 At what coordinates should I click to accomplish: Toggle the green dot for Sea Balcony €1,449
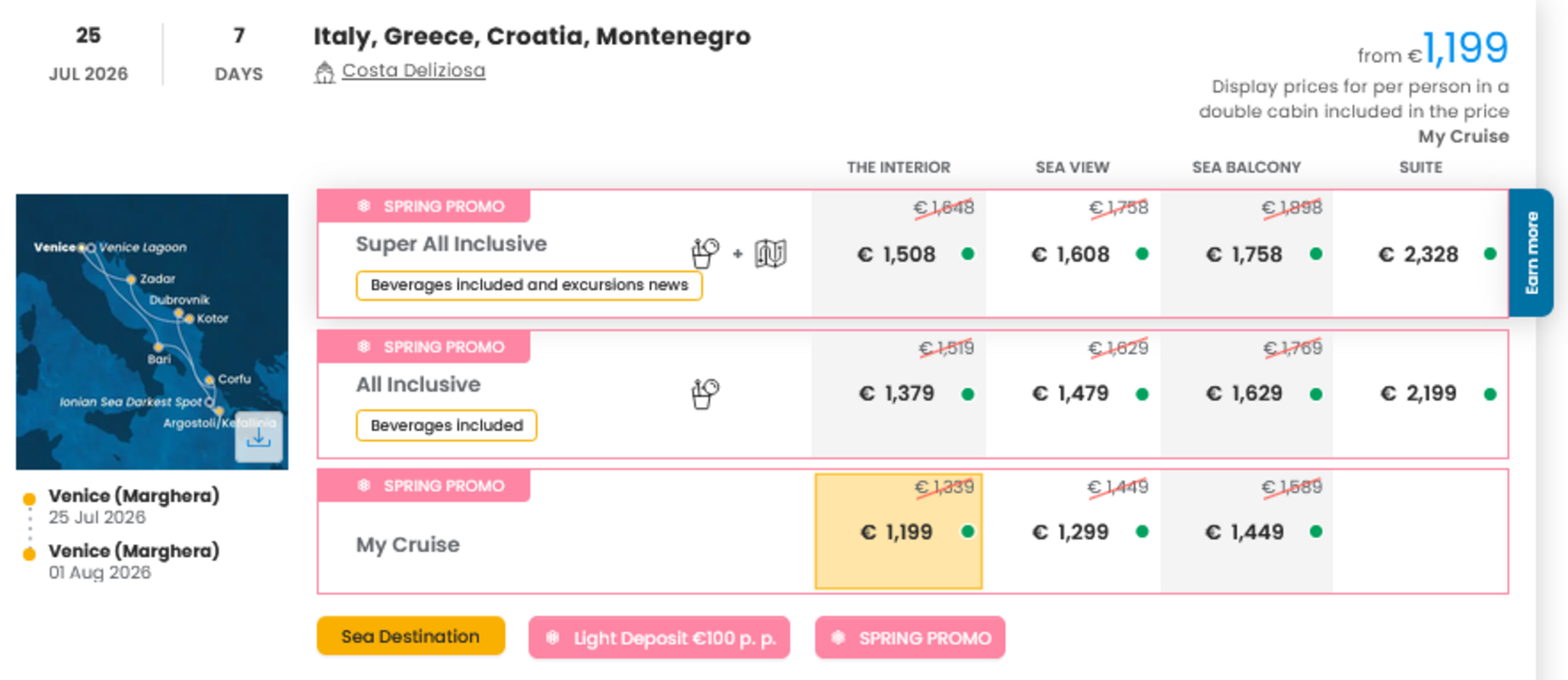[x=1315, y=531]
